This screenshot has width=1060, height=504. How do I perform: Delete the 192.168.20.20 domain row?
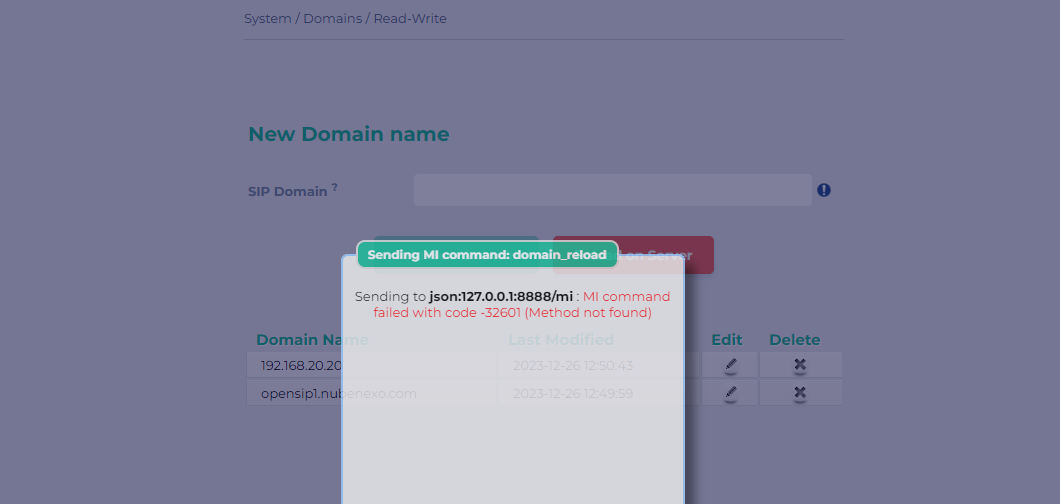pyautogui.click(x=799, y=366)
